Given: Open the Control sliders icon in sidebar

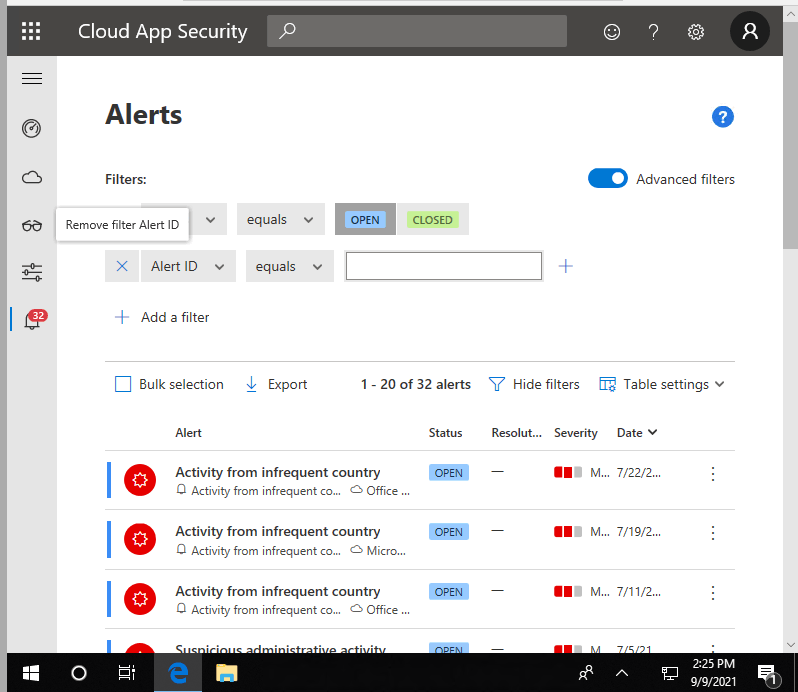Looking at the screenshot, I should pos(32,272).
